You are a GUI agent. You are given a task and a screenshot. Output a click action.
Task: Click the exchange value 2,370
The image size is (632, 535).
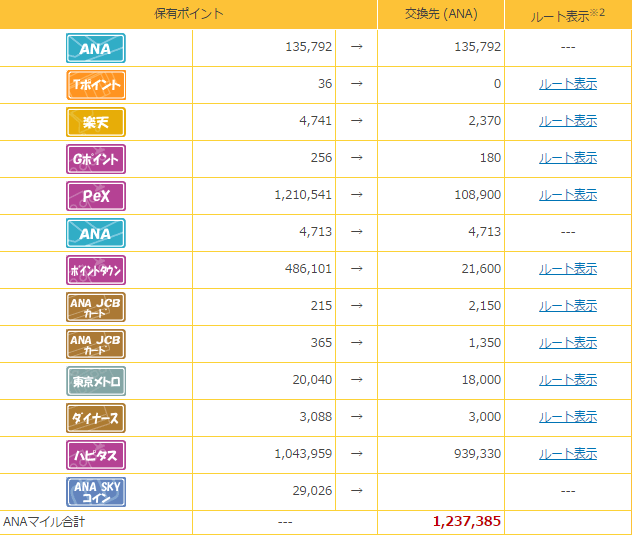click(x=484, y=121)
